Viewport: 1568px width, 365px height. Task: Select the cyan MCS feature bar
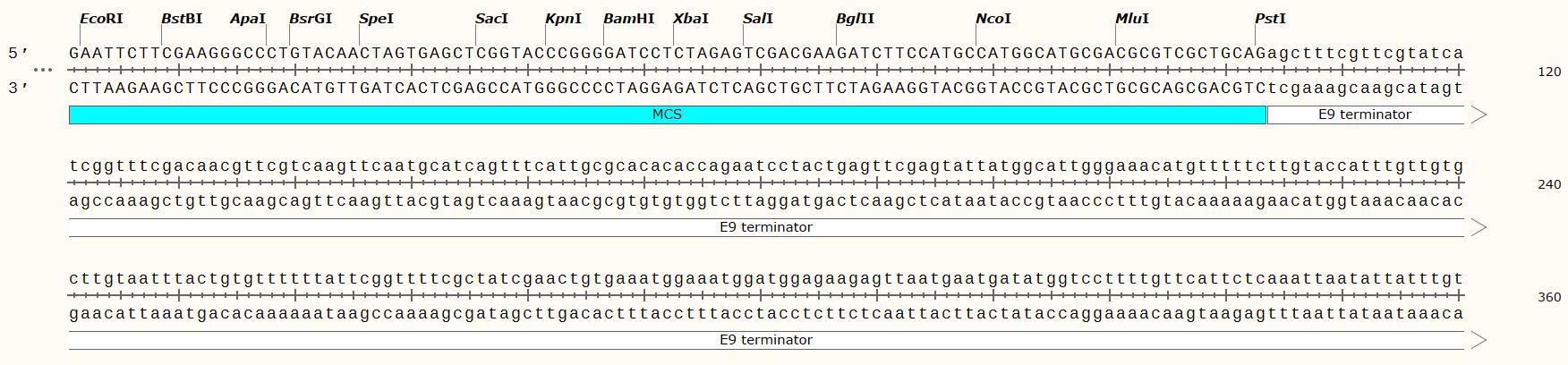tap(668, 115)
